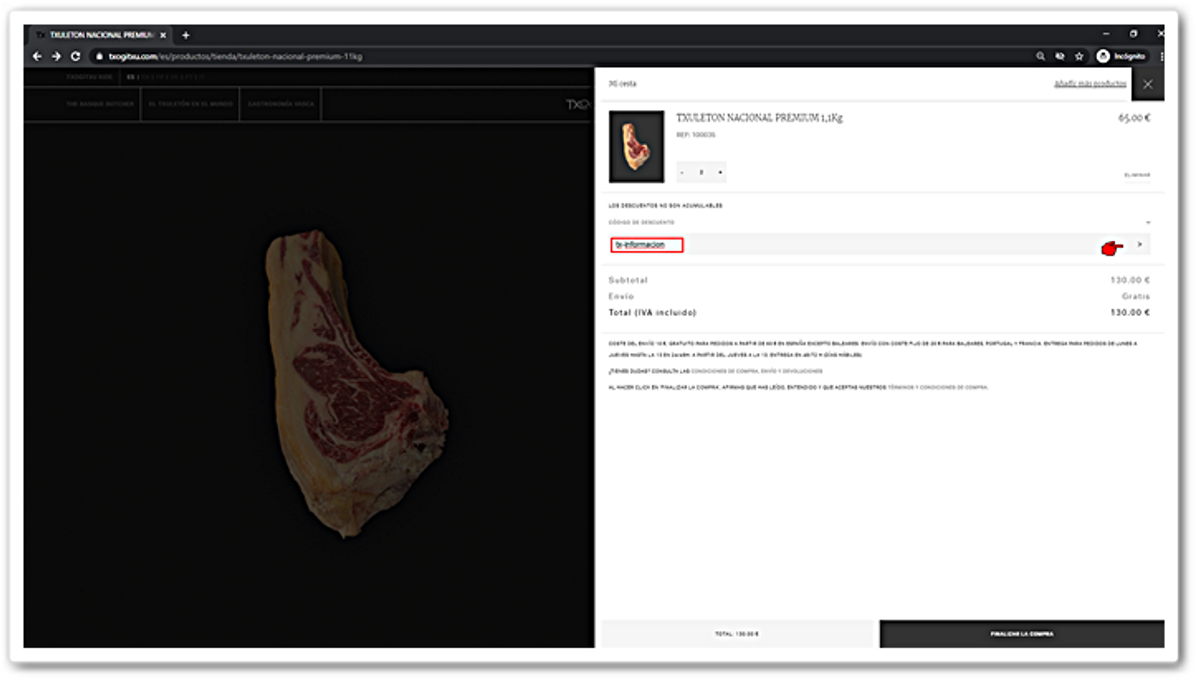
Task: Increase product quantity with plus button
Action: [x=720, y=173]
